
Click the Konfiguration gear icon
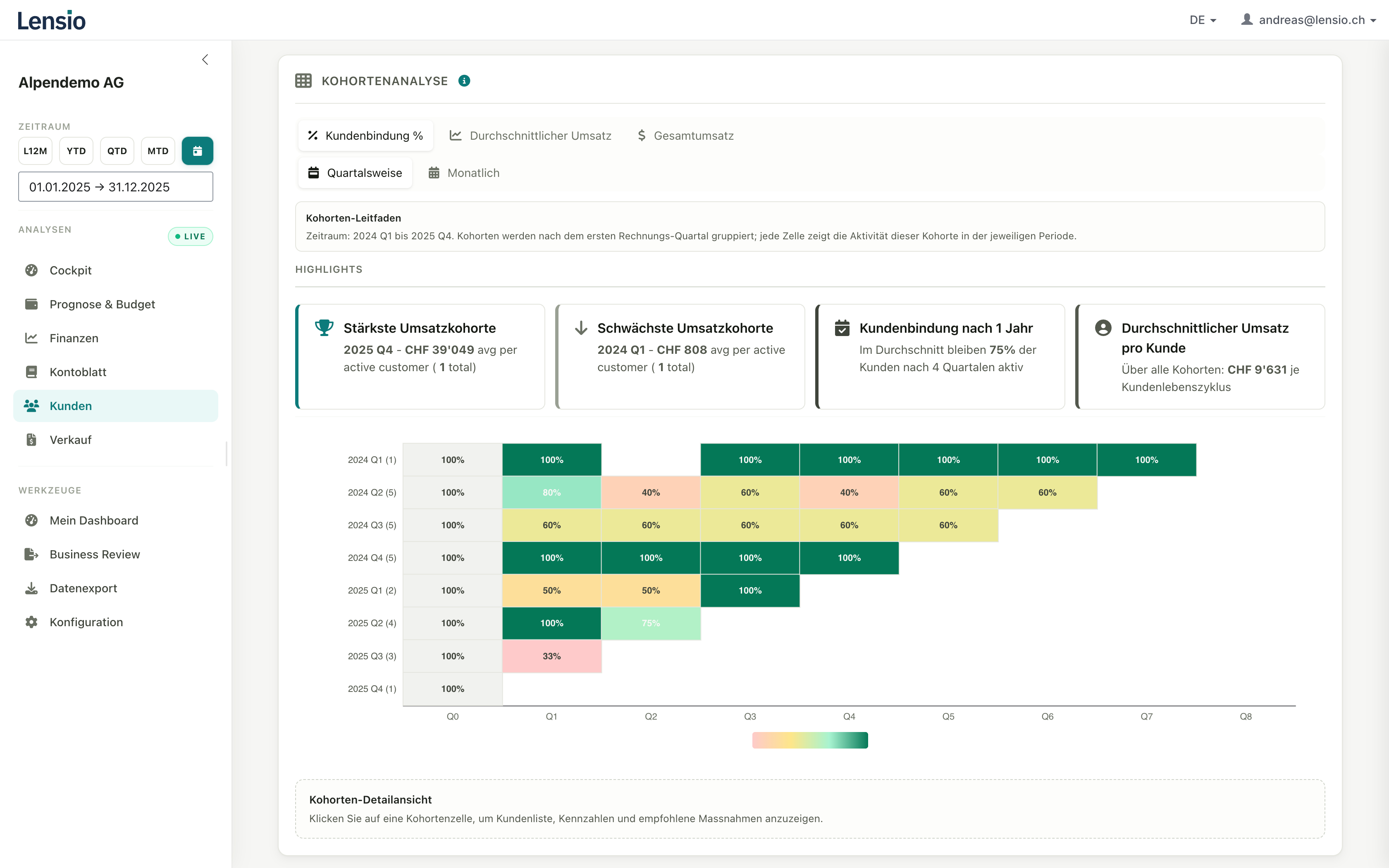(31, 622)
